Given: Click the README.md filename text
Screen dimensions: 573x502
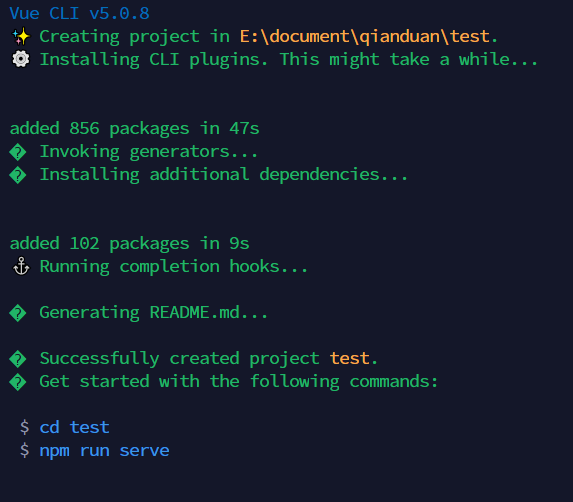Looking at the screenshot, I should pyautogui.click(x=194, y=313).
